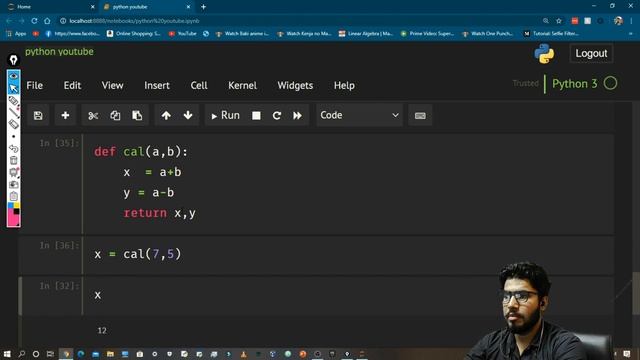Click the camera snapshot icon in annotation toolbar

click(x=13, y=184)
